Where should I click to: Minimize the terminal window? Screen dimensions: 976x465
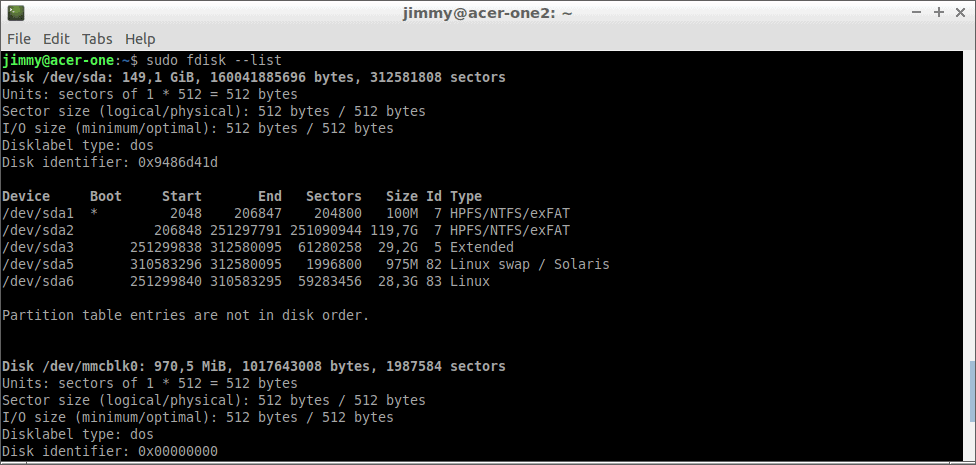pyautogui.click(x=916, y=12)
